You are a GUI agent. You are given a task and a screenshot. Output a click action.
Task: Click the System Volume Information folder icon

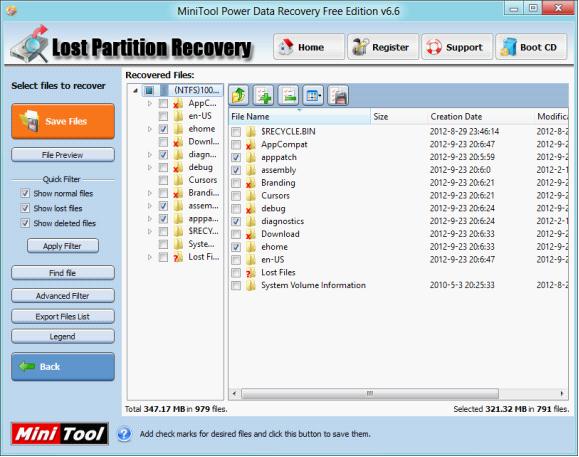(x=251, y=285)
